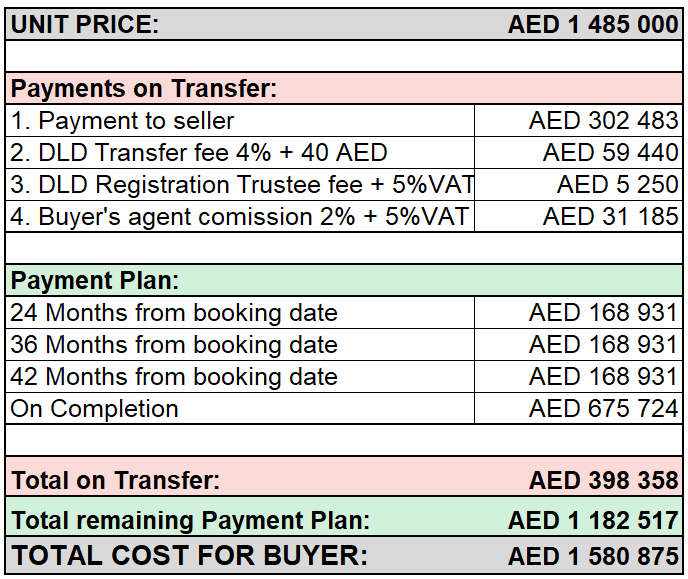688x579 pixels.
Task: Click Buyer's agent comission row label
Action: pos(240,217)
